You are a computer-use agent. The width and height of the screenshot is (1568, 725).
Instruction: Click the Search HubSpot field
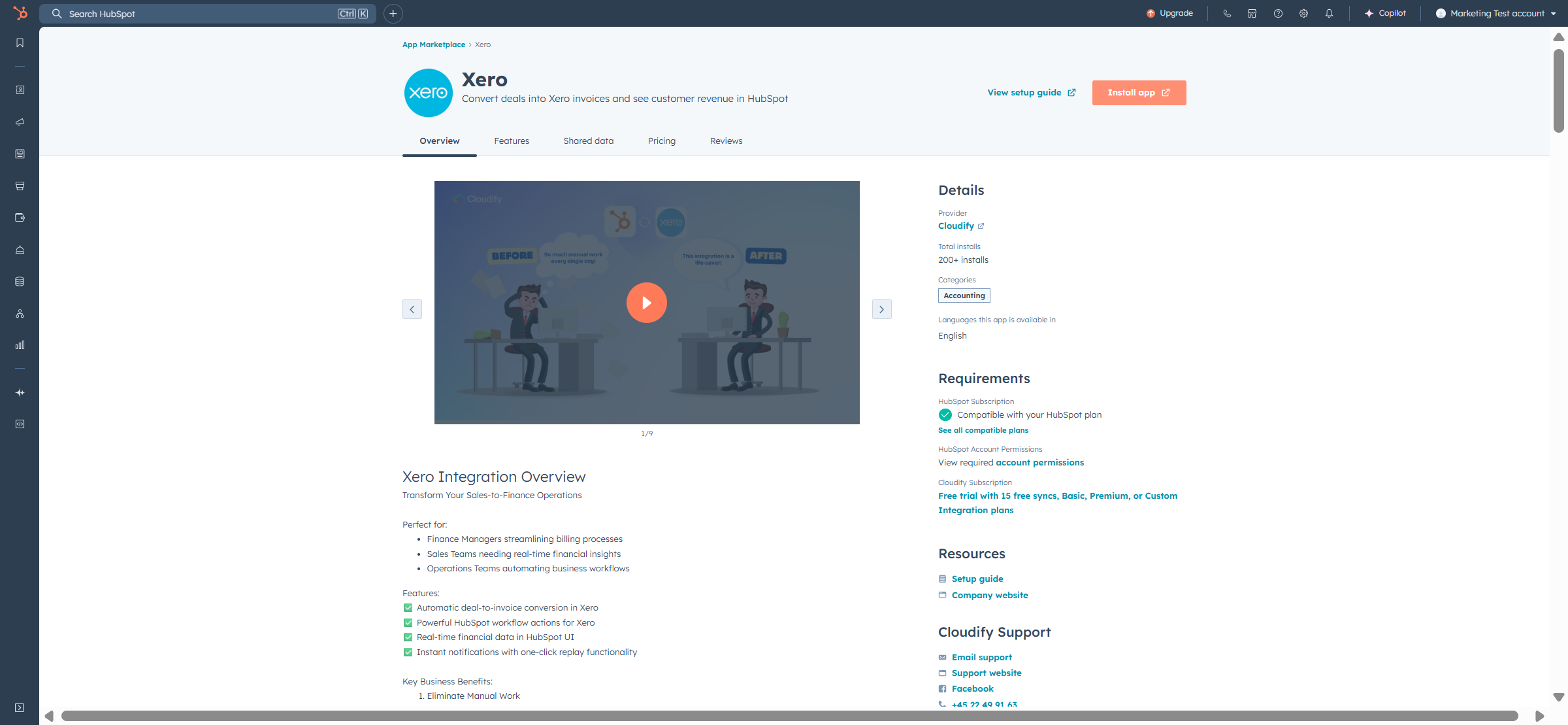point(203,14)
